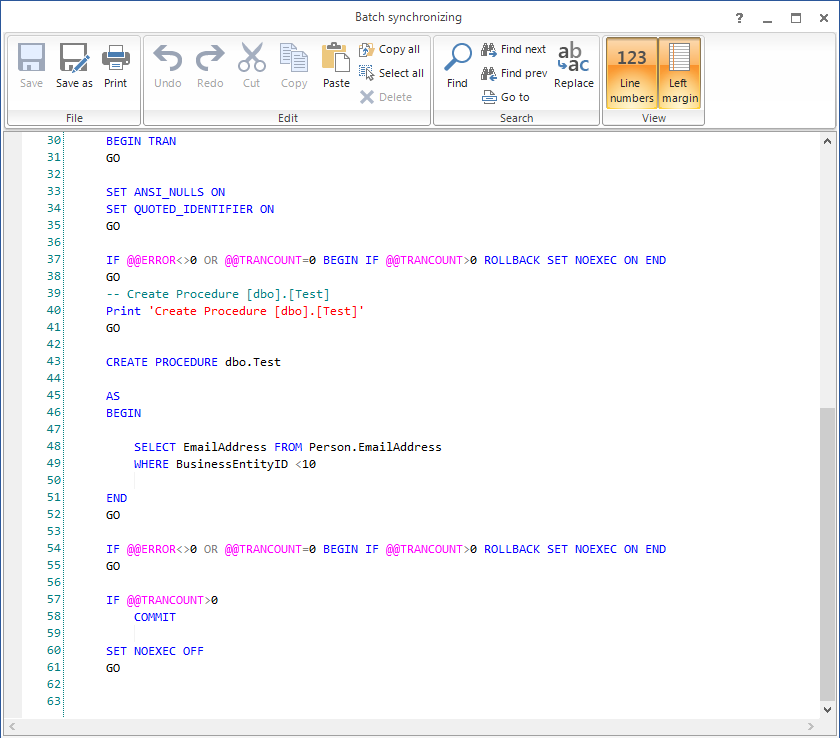
Task: Click Find prev in Search group
Action: (x=513, y=73)
